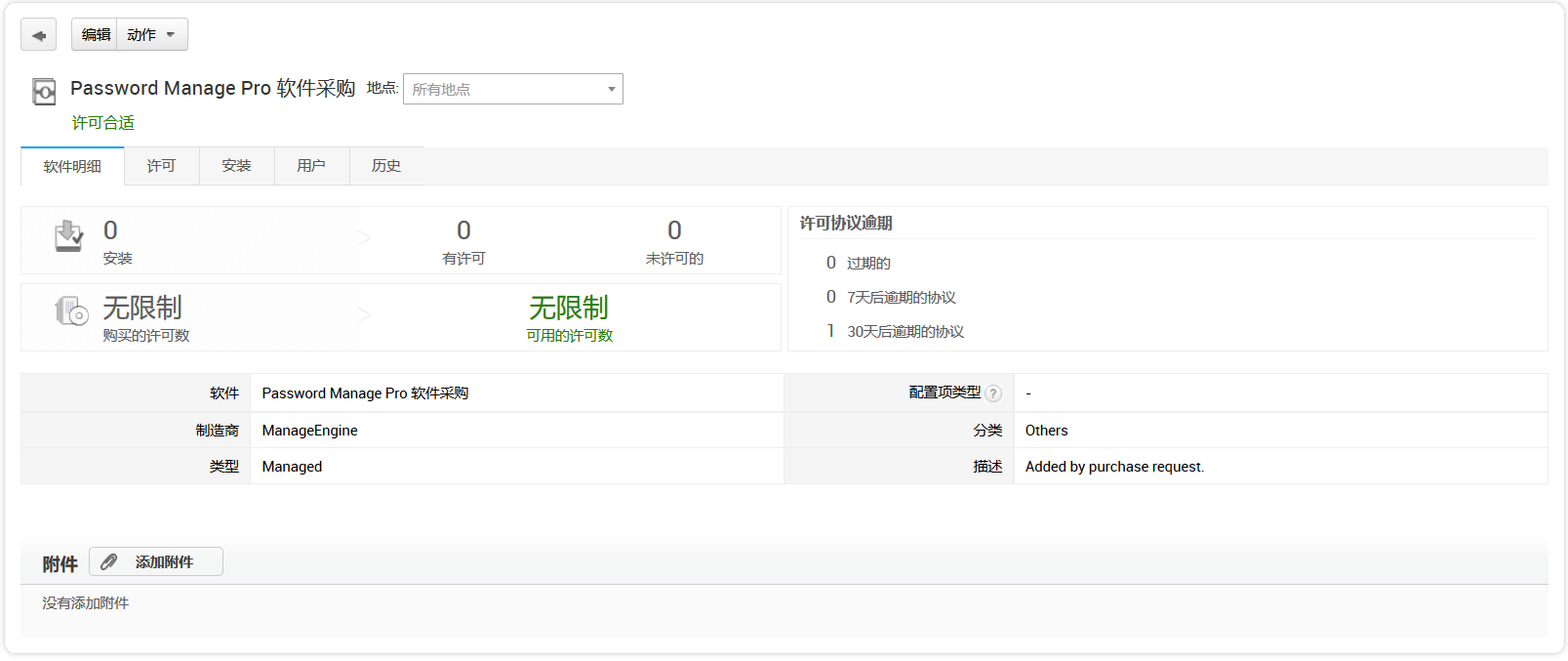
Task: Switch to the 历史 tab
Action: tap(386, 166)
